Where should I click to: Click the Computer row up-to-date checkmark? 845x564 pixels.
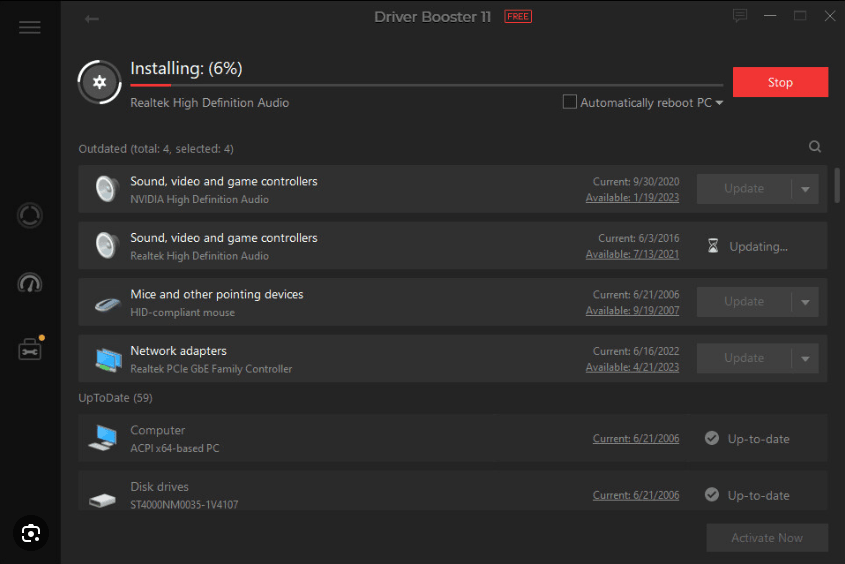coord(712,438)
